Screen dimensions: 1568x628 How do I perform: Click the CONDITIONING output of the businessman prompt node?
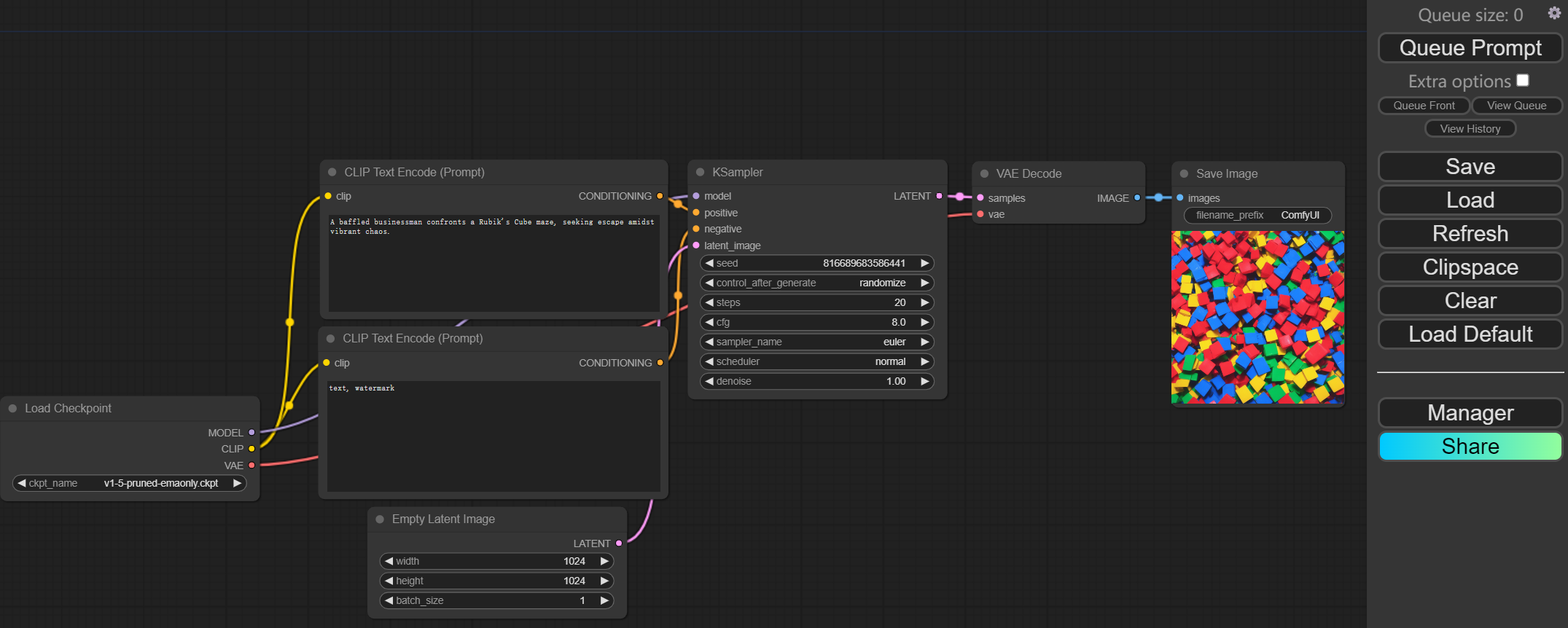point(660,196)
